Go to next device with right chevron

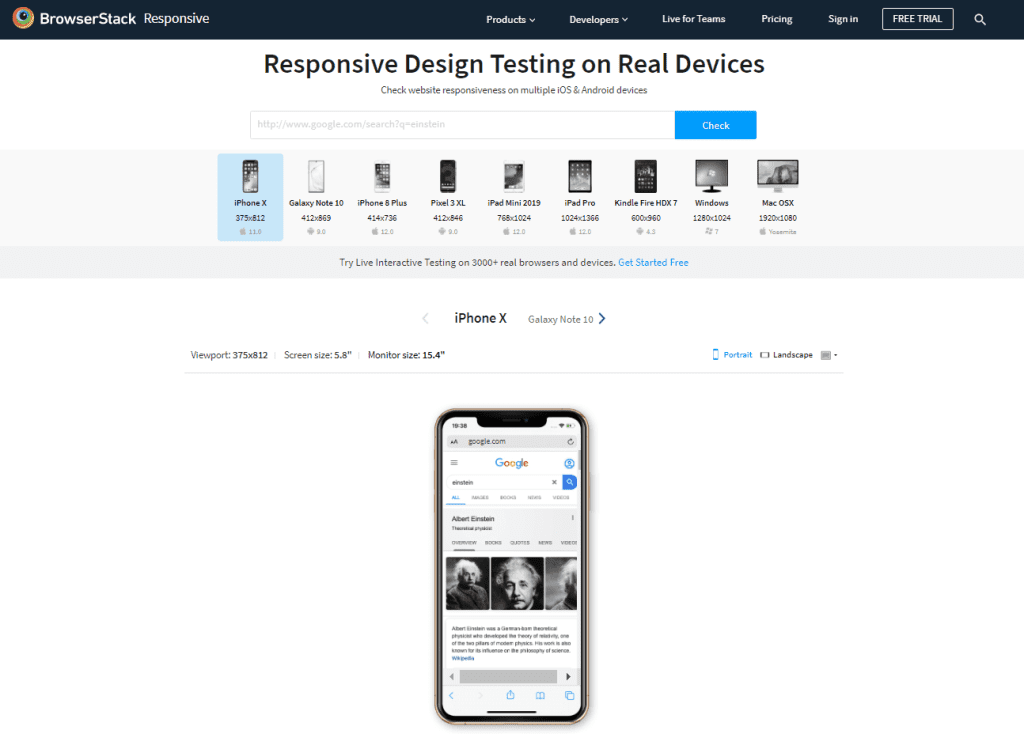point(602,319)
